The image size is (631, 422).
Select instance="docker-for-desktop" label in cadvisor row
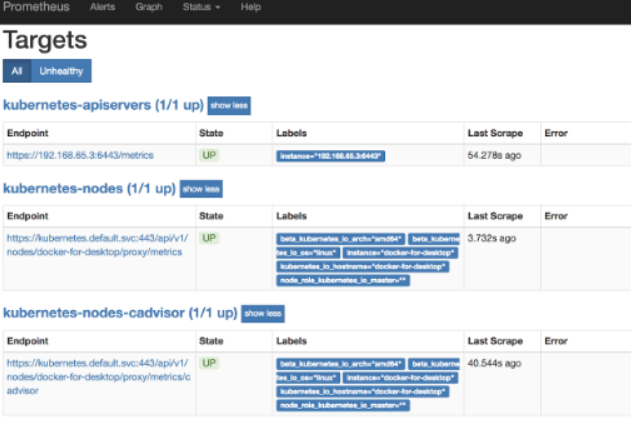tap(400, 378)
